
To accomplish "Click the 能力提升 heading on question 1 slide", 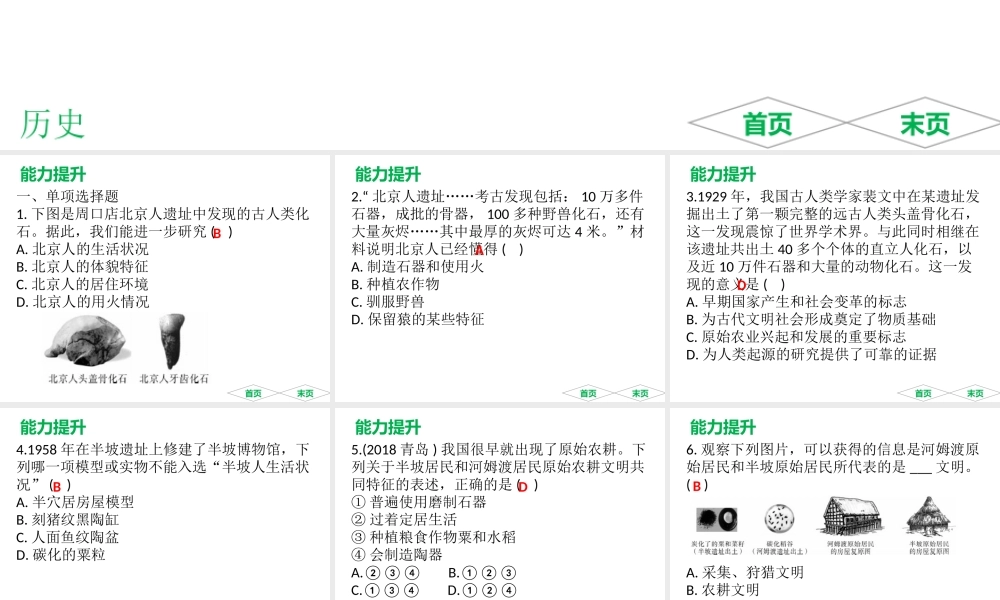I will 52,174.
